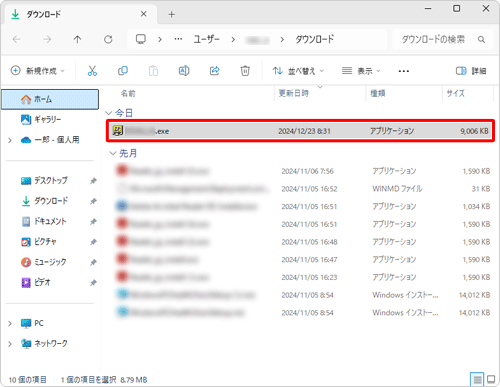Click ダウンロード in the address breadcrumb

(315, 39)
